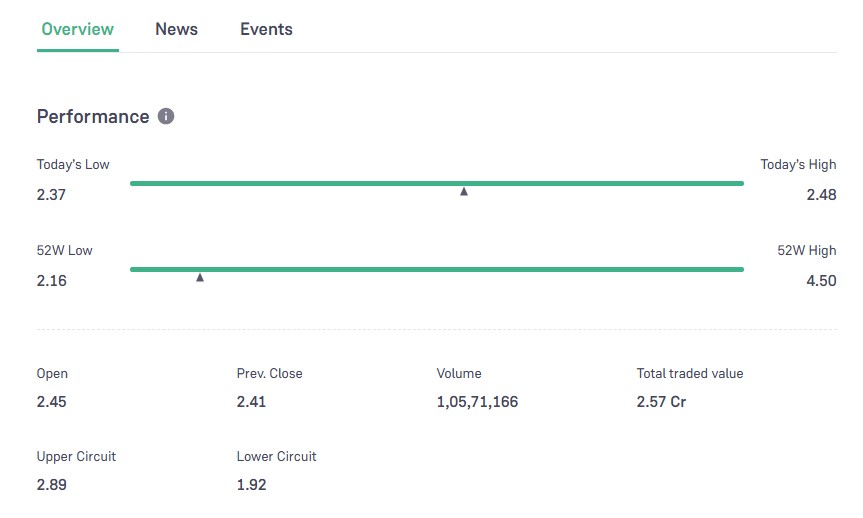Click the 52W Low/High range bar

[x=436, y=269]
